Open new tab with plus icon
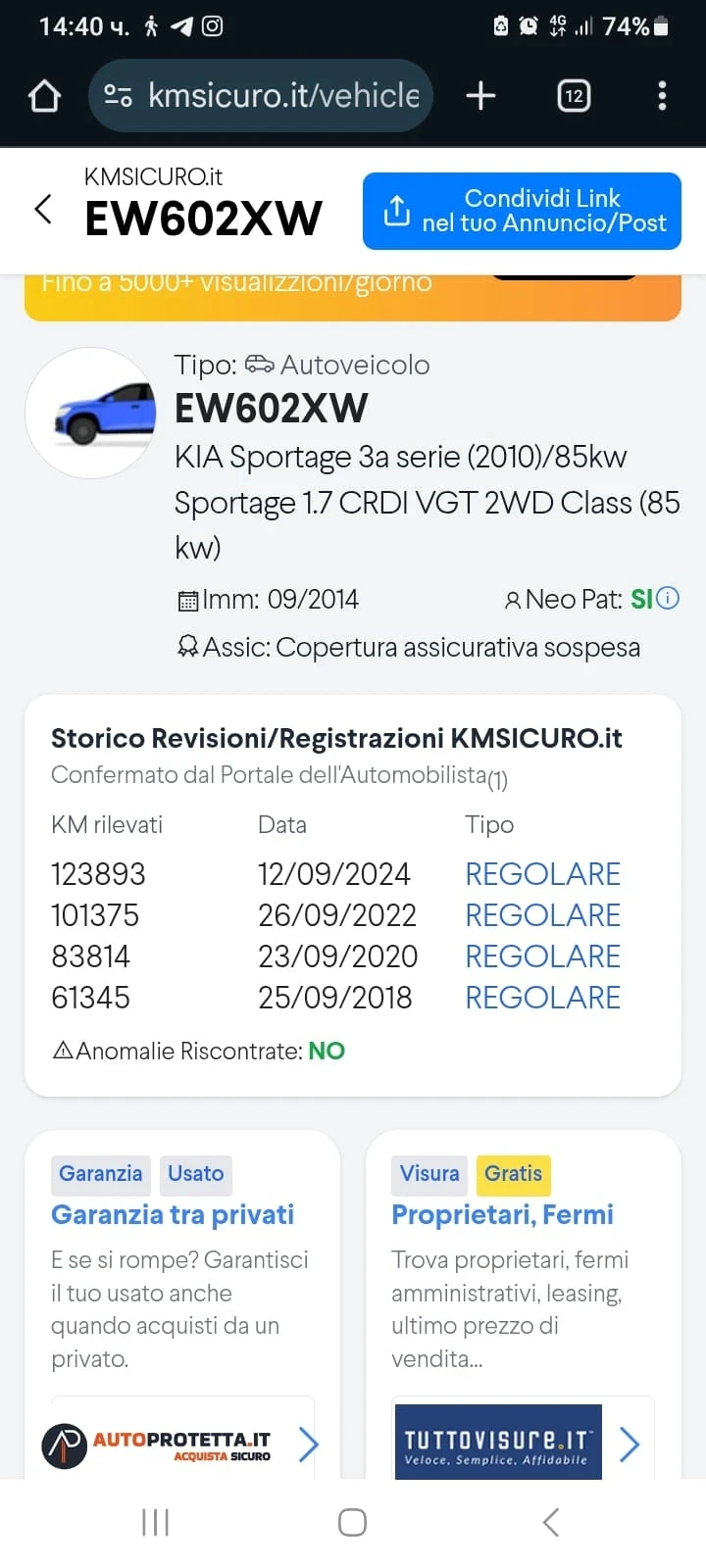Screen dimensions: 706x1568 click(480, 96)
